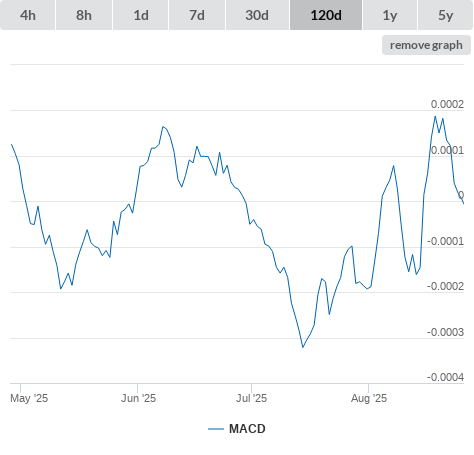Click the Jun '25 axis label
Image resolution: width=474 pixels, height=455 pixels.
point(138,398)
